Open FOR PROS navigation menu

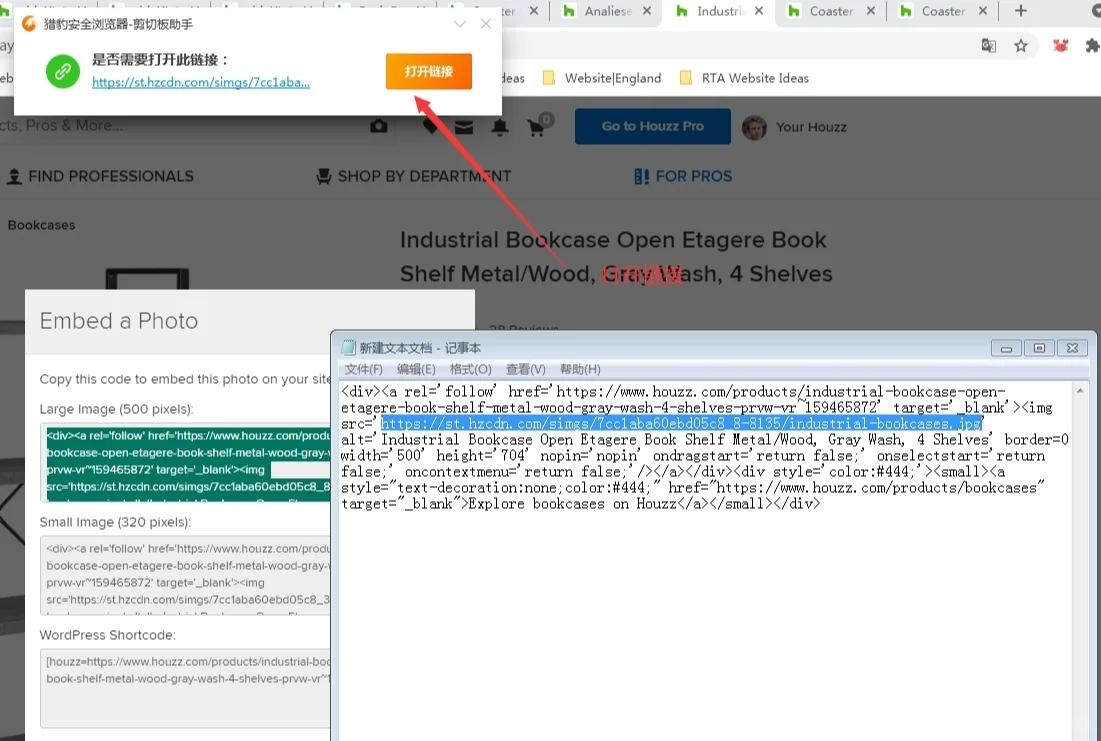[x=683, y=176]
